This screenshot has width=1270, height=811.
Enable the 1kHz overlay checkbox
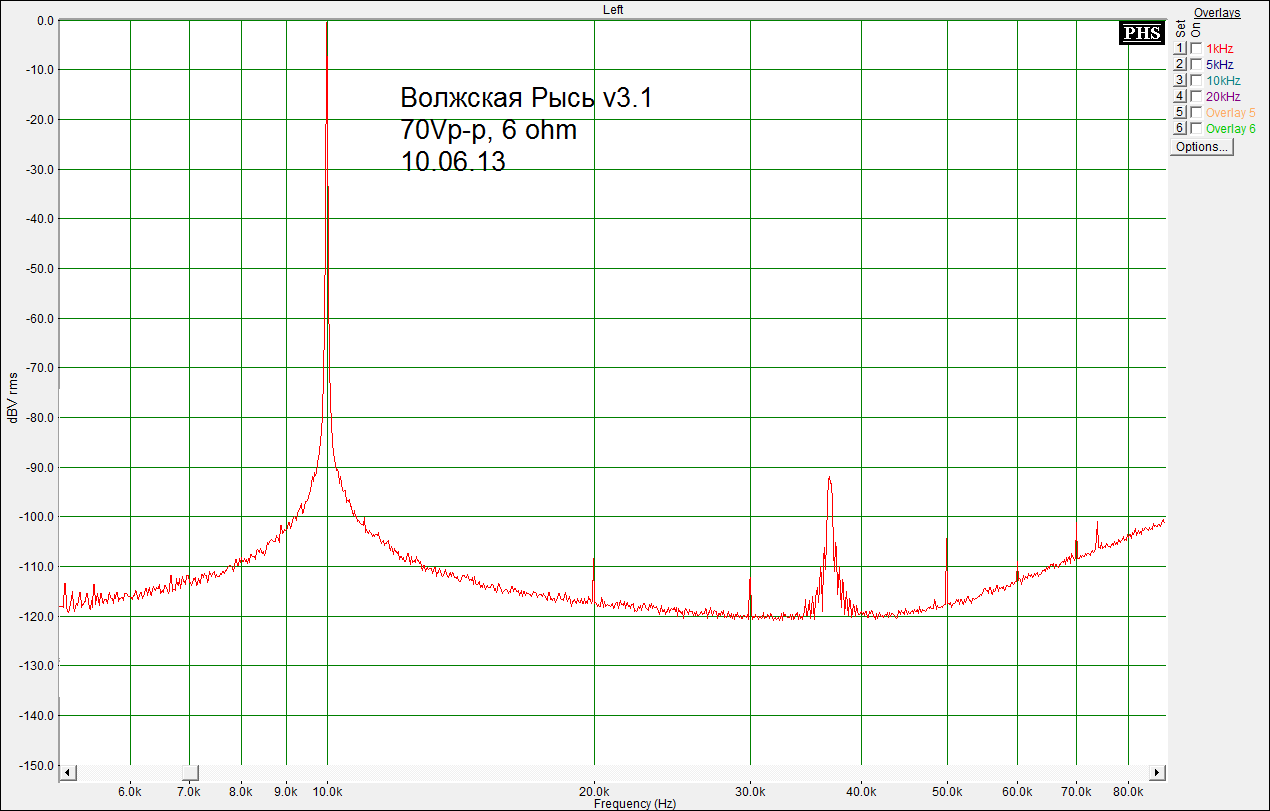click(1196, 48)
